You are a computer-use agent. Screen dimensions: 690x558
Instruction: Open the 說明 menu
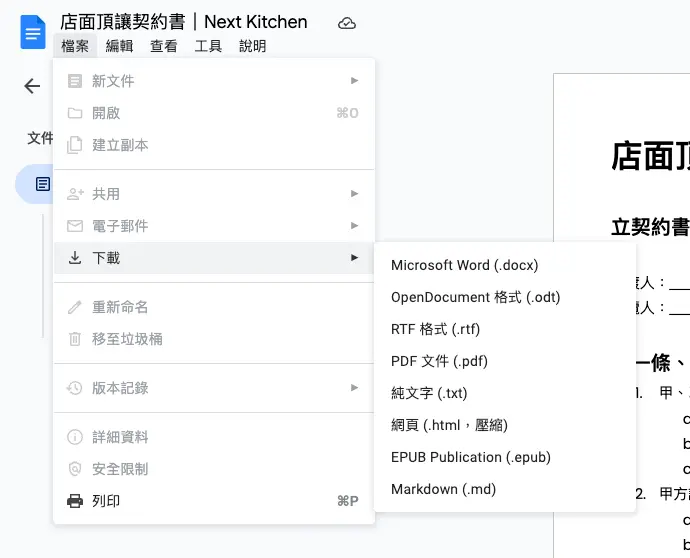click(x=253, y=46)
